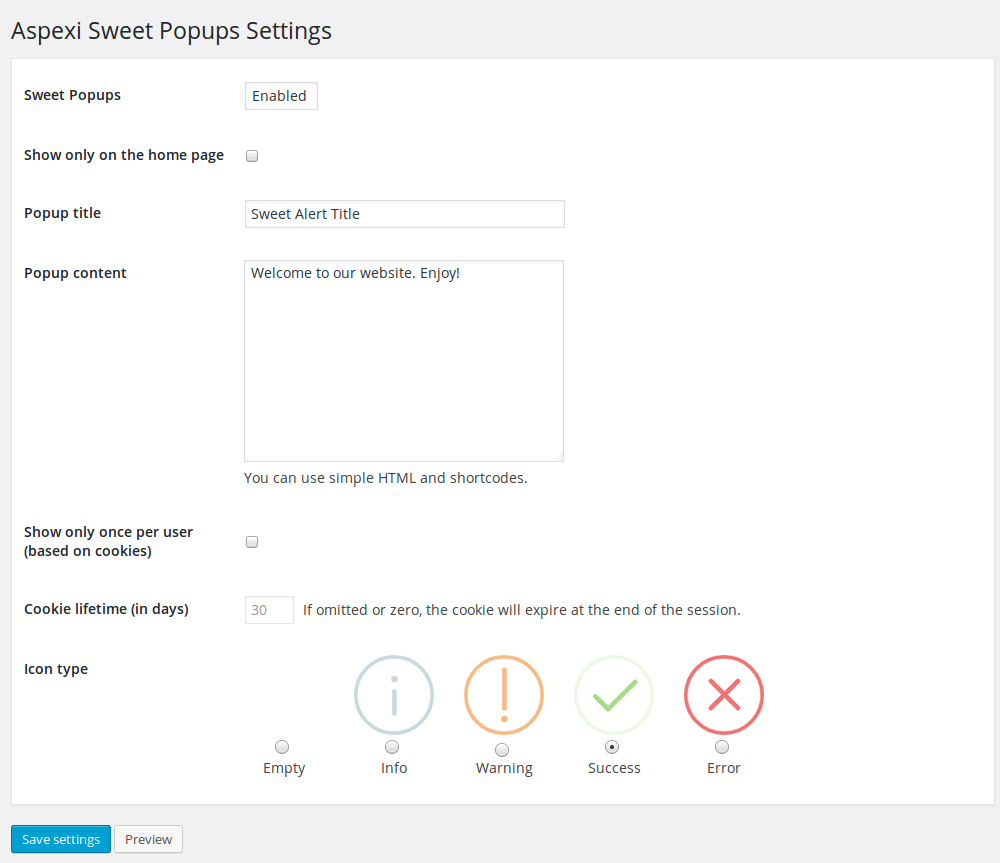1000x863 pixels.
Task: Choose the Error radio button
Action: (722, 747)
